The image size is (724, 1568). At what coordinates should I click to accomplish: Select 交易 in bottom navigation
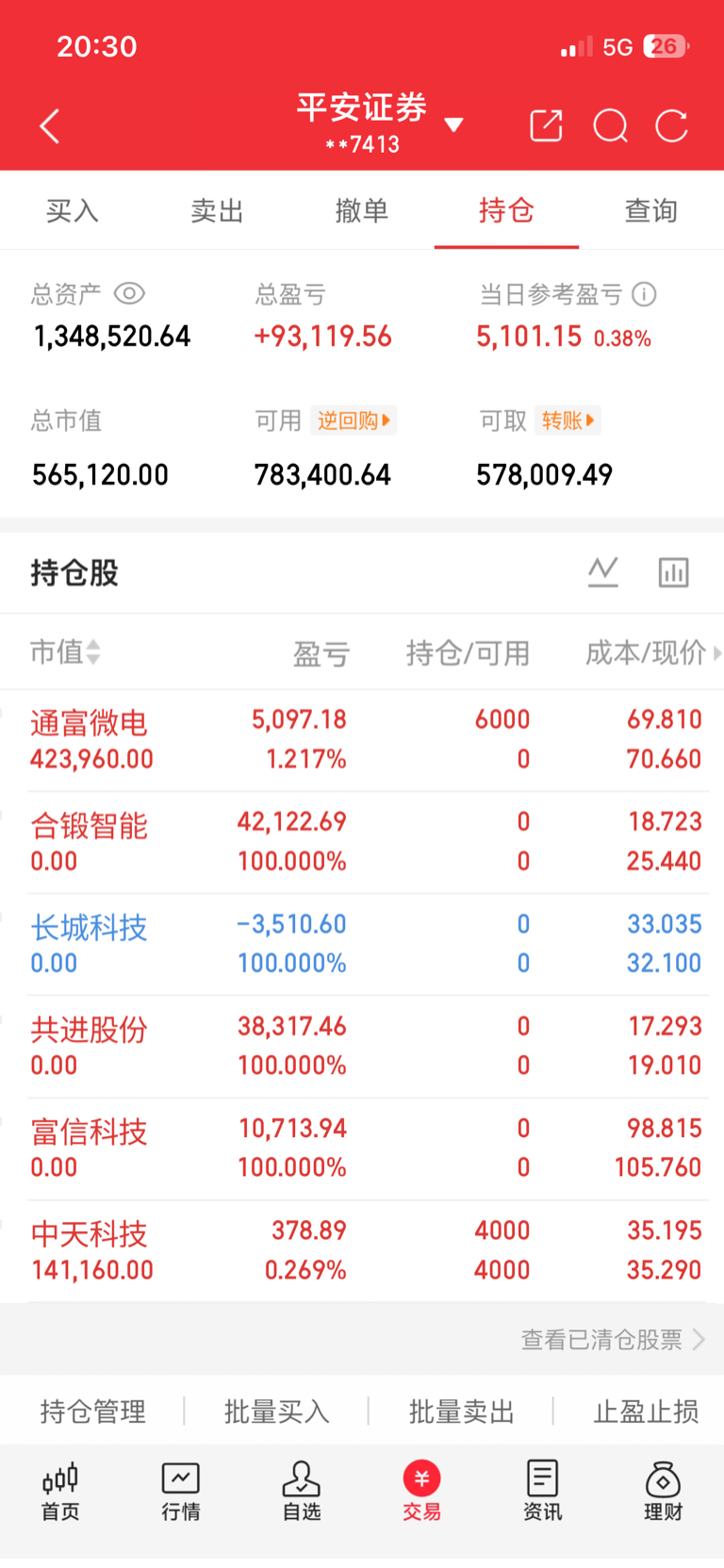tap(421, 1491)
